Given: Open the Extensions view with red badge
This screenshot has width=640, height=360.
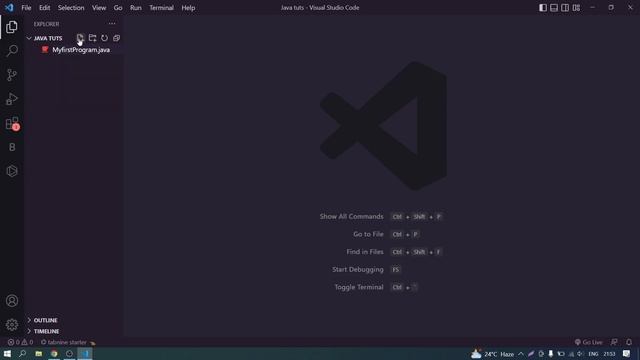Looking at the screenshot, I should [12, 123].
